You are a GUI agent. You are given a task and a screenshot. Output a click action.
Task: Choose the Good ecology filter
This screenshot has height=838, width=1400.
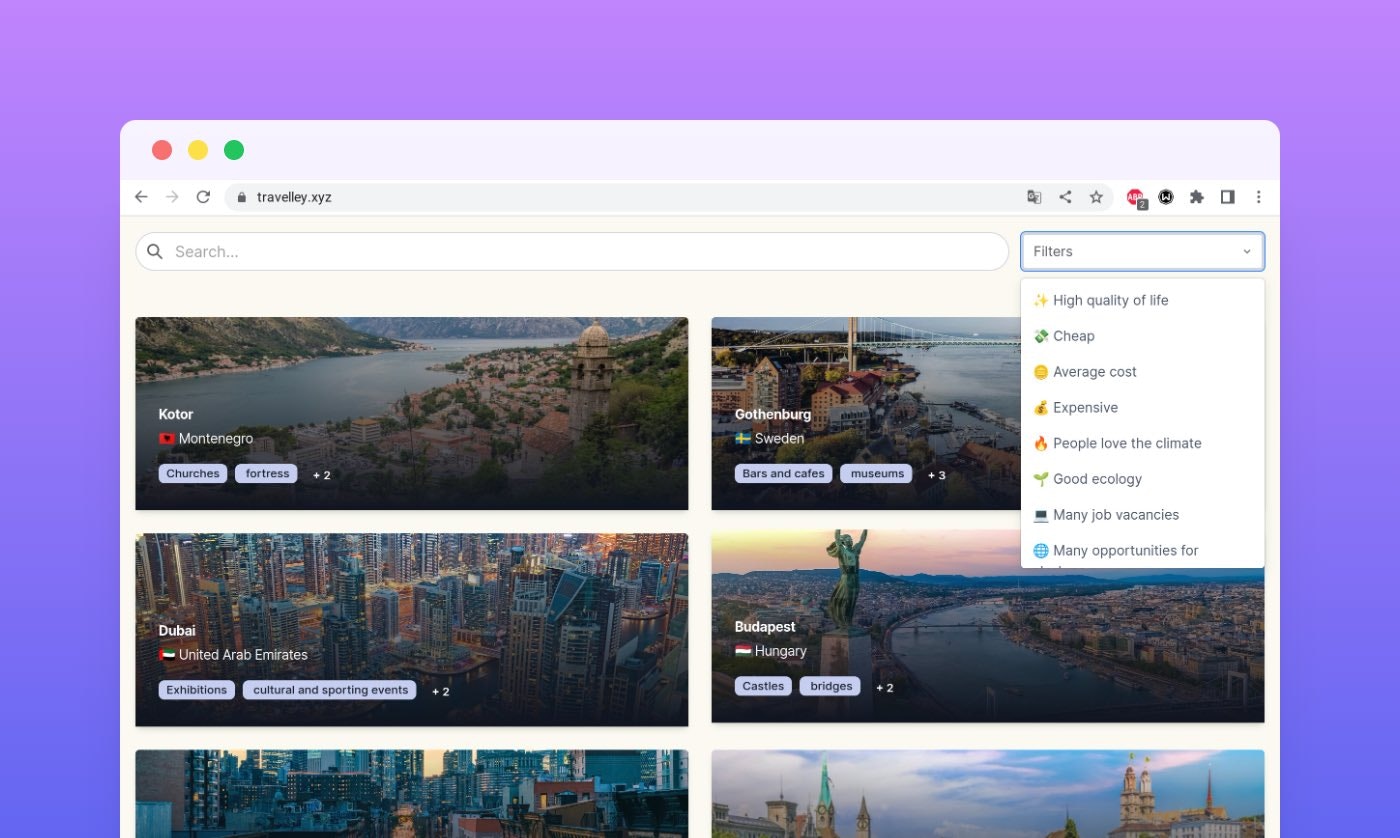(1142, 479)
